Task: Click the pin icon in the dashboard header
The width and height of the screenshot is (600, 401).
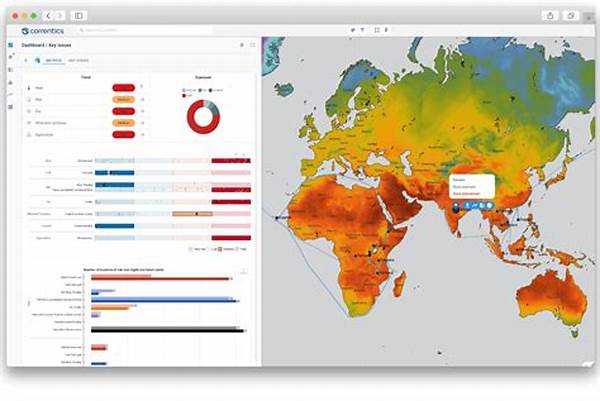Action: [x=241, y=45]
